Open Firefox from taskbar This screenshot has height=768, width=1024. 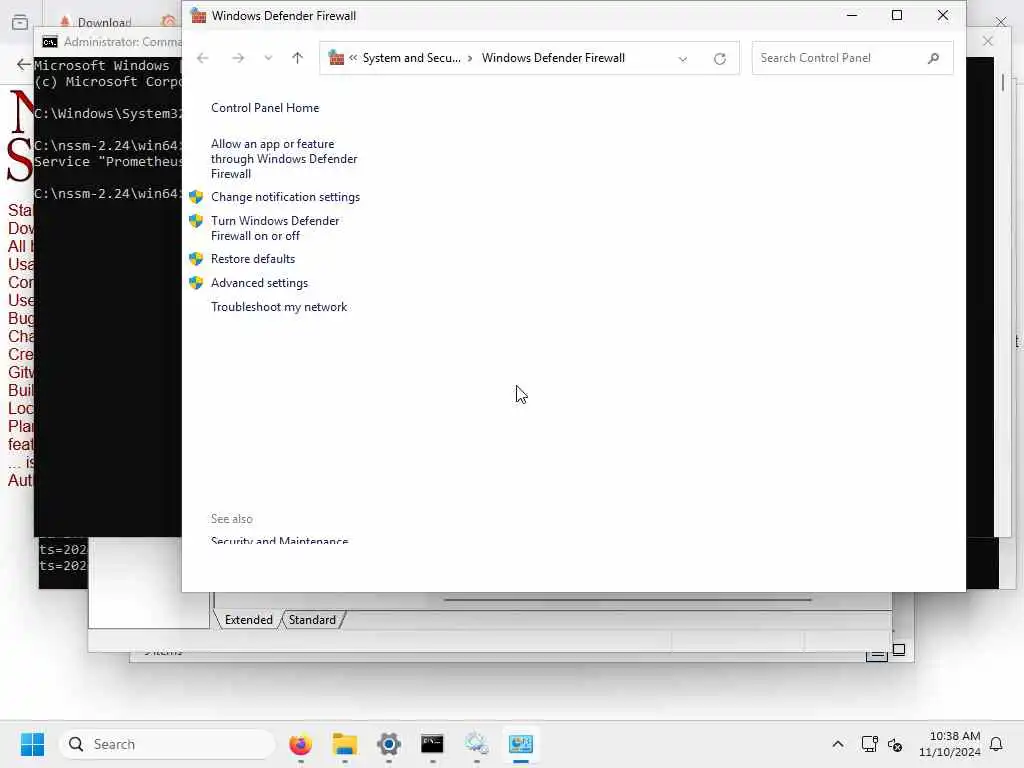300,744
